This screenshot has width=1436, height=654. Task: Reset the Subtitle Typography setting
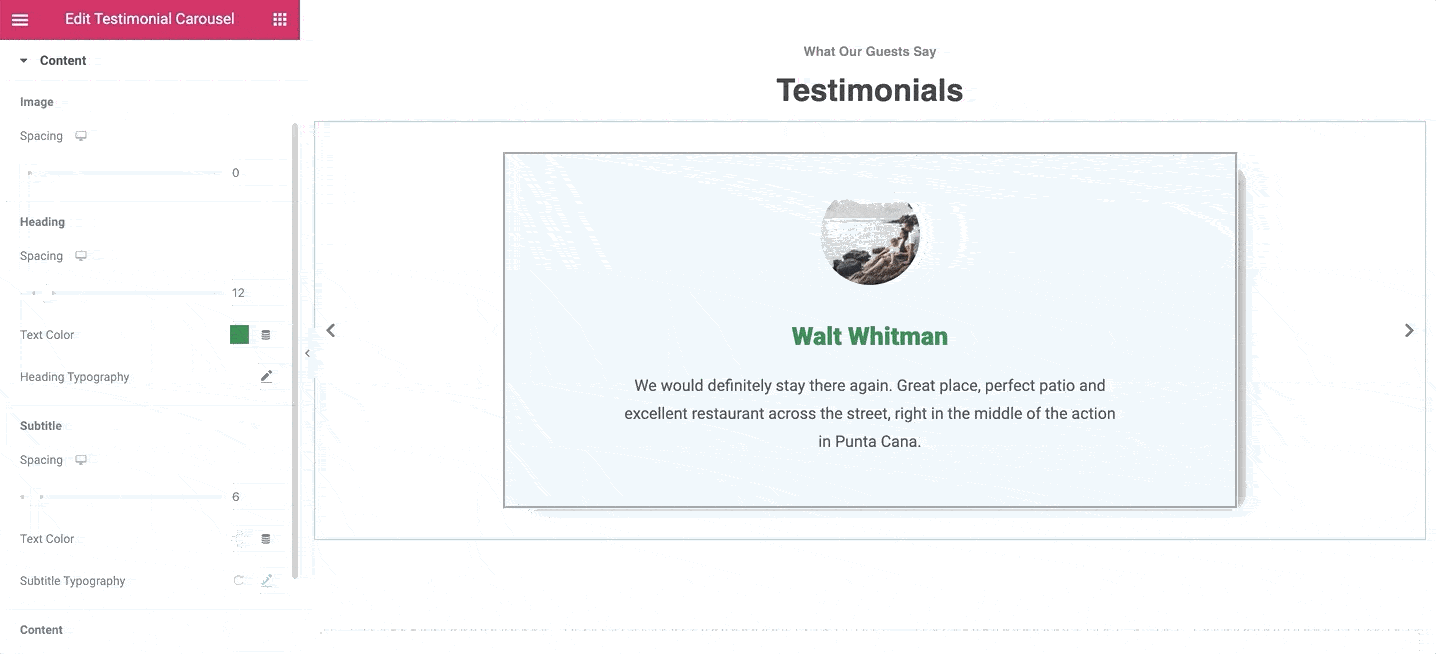238,581
